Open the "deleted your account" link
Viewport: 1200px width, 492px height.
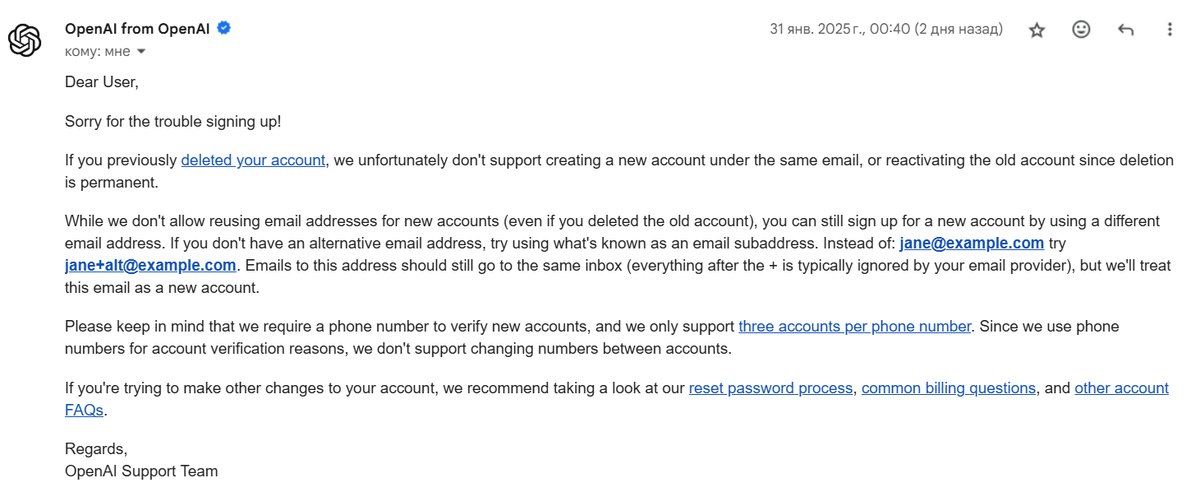[x=253, y=160]
